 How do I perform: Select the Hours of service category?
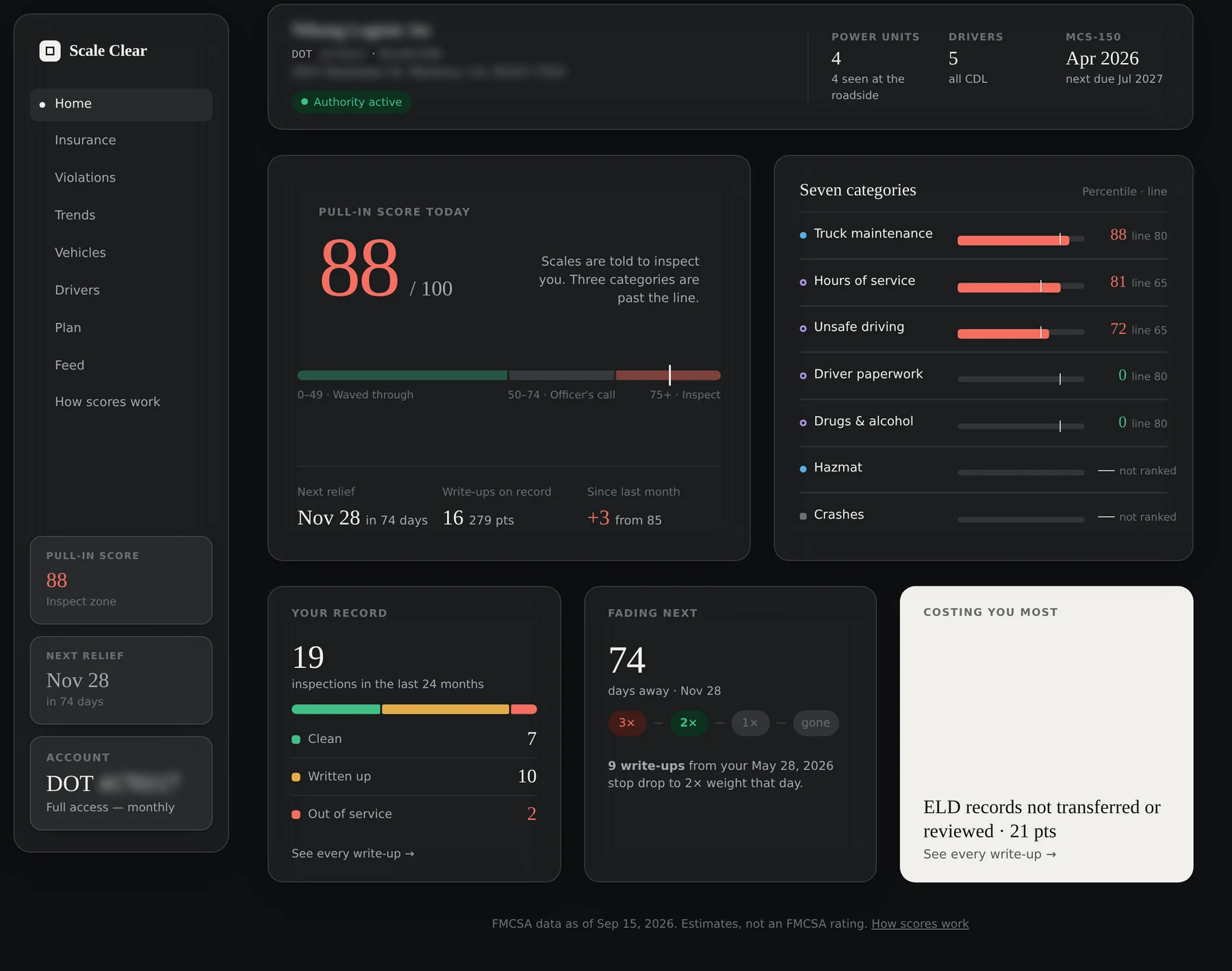[x=983, y=282]
